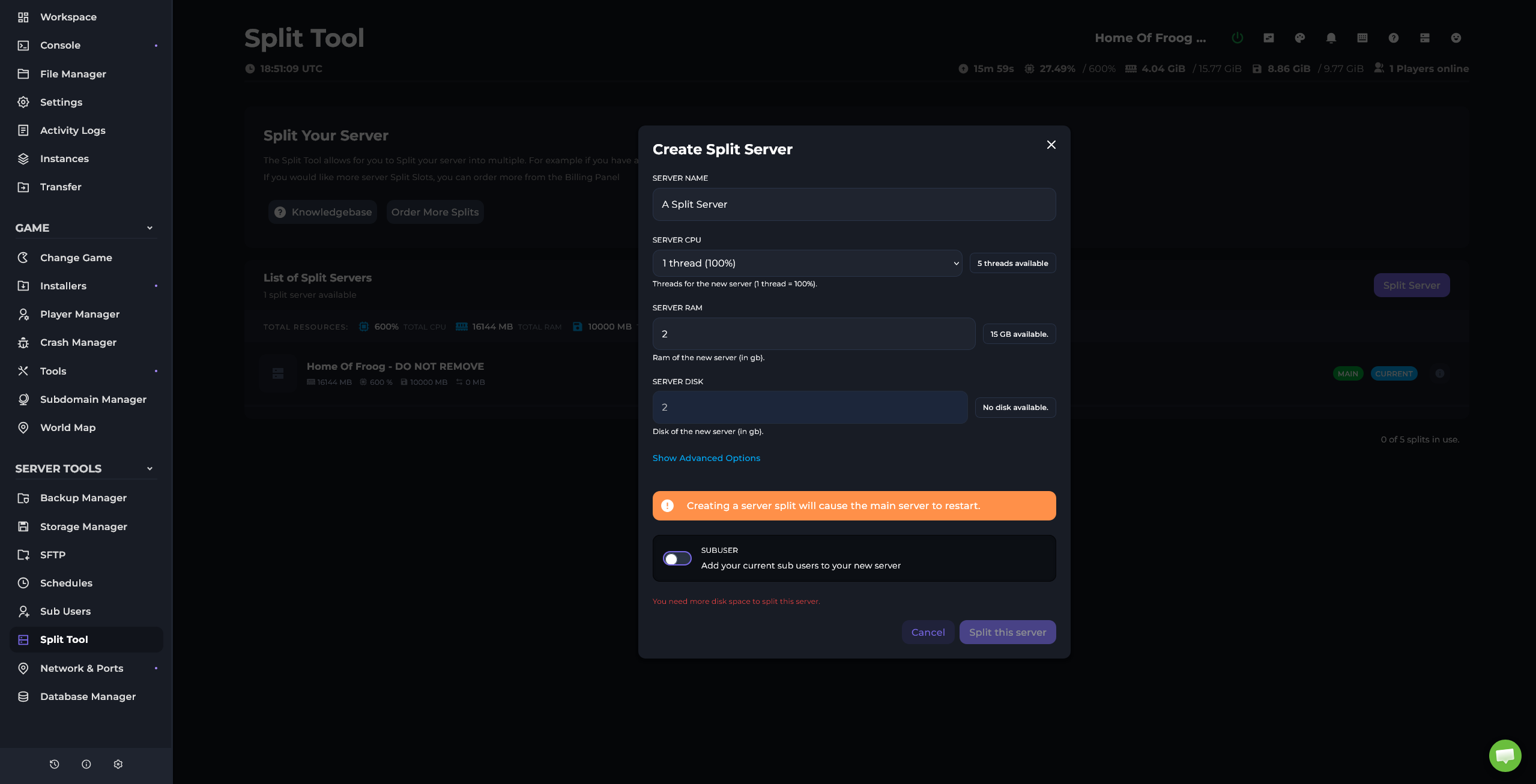Click the purple Split Server button
The height and width of the screenshot is (784, 1536).
coord(1411,285)
